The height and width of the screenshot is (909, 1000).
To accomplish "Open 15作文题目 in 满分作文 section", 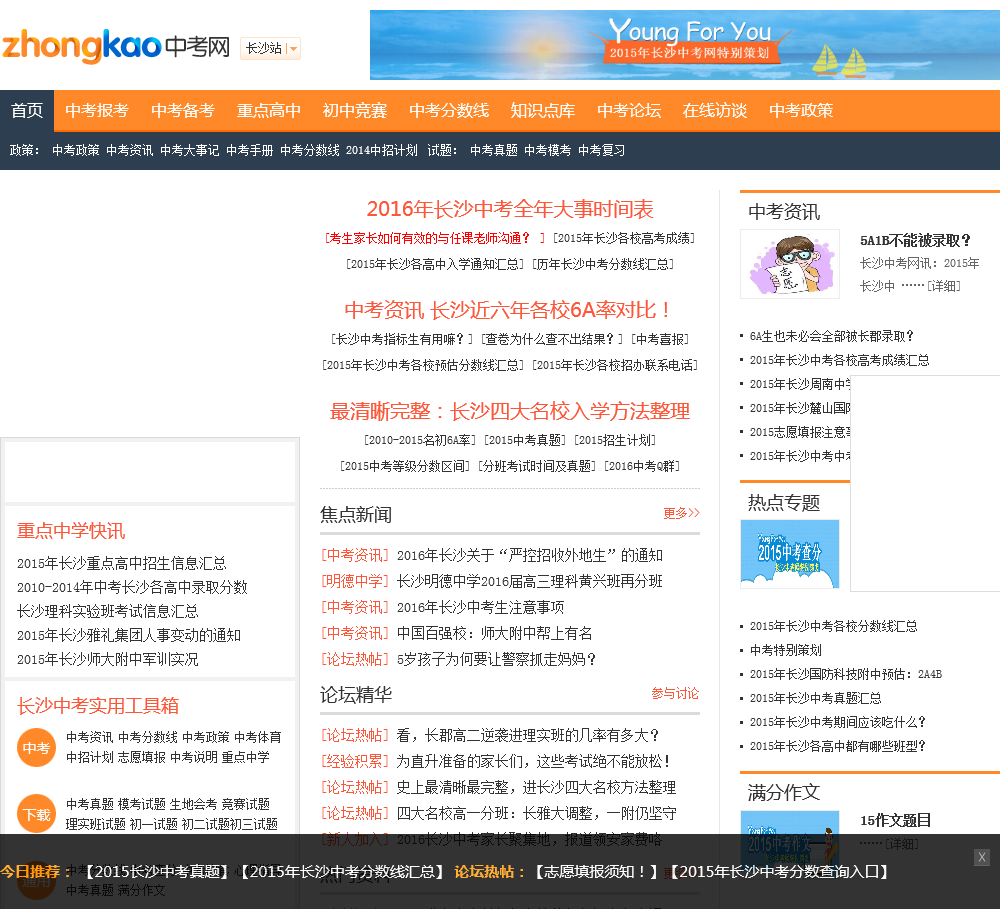I will click(x=895, y=820).
